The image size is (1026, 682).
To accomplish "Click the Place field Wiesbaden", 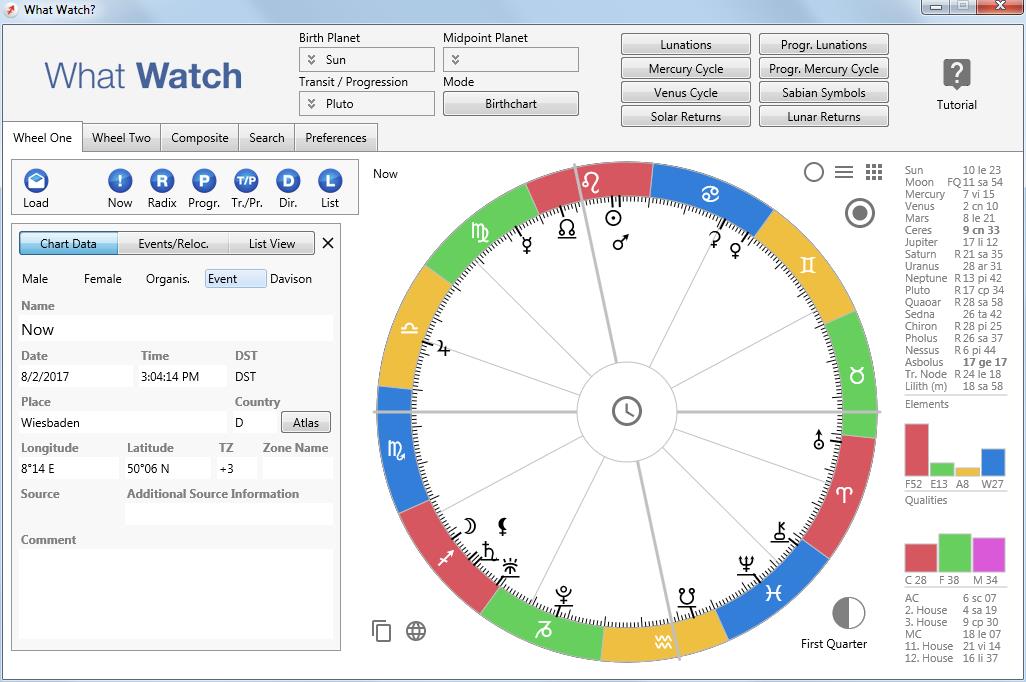I will [122, 422].
